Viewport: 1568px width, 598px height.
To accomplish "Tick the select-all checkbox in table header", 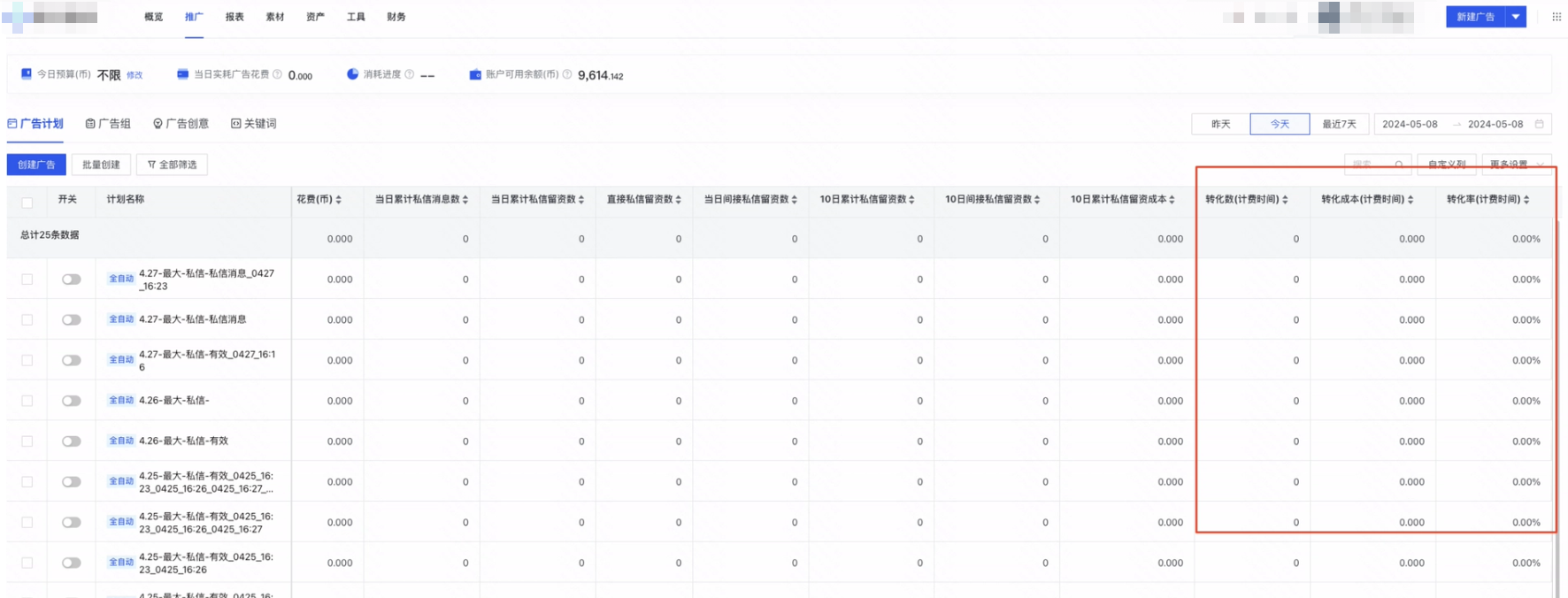I will (27, 203).
